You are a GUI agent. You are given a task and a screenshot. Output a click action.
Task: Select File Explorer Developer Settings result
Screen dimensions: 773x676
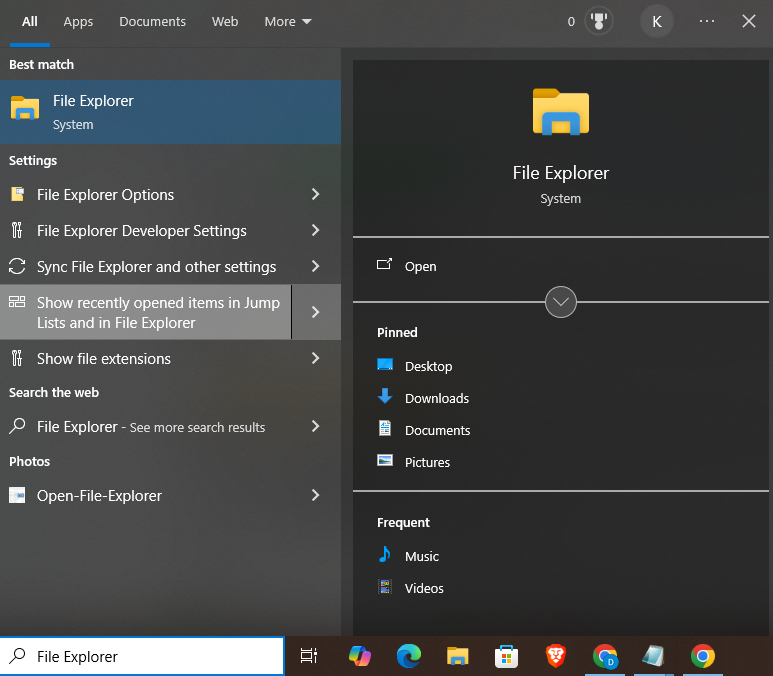pos(141,231)
